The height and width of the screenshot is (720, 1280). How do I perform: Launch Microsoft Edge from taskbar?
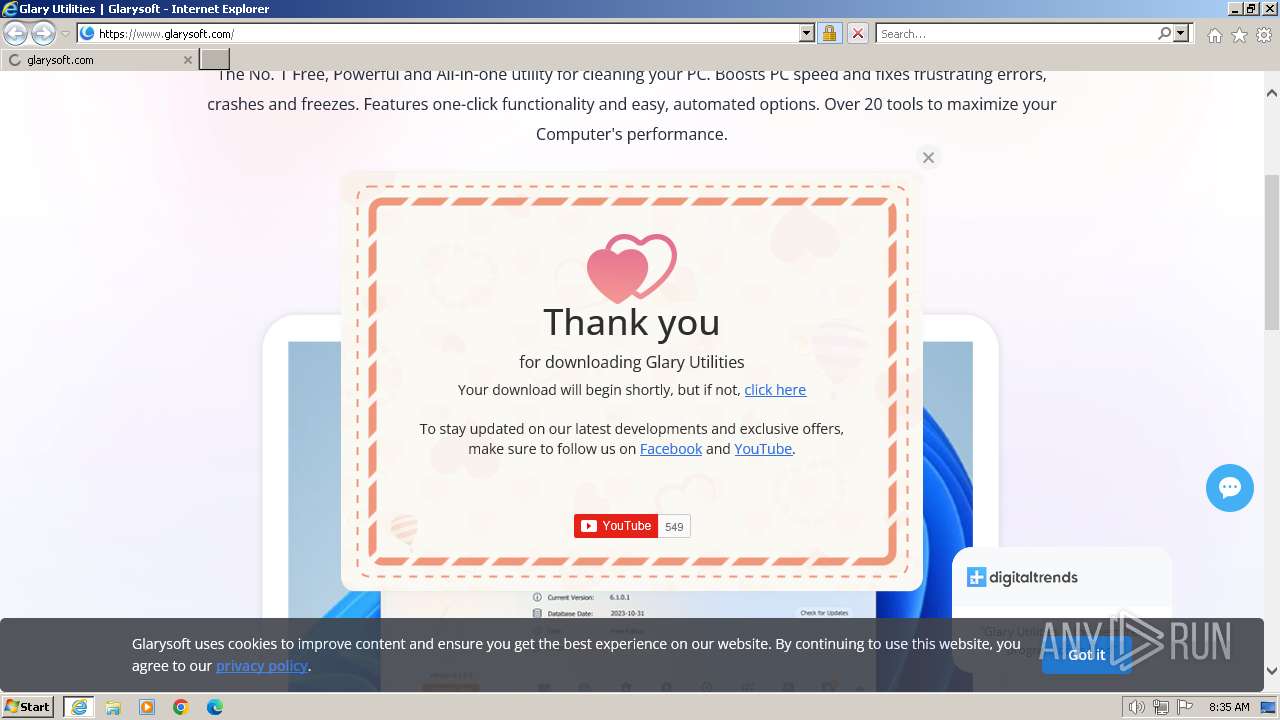pos(215,707)
